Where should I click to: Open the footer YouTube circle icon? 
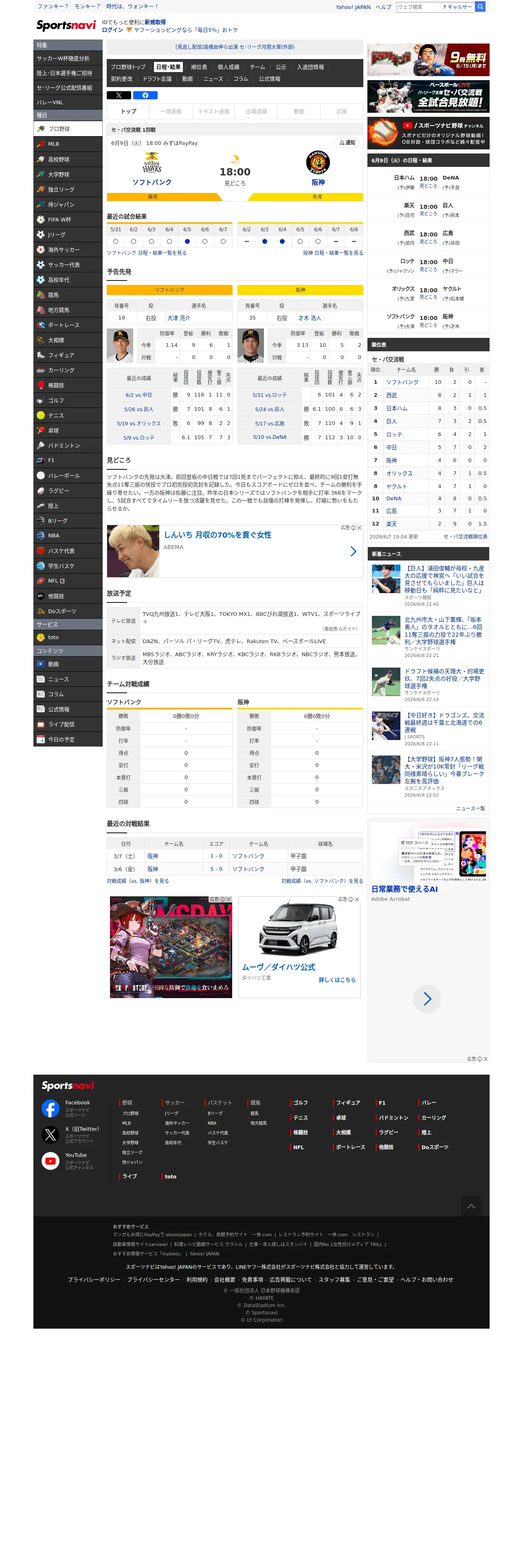pyautogui.click(x=51, y=1161)
